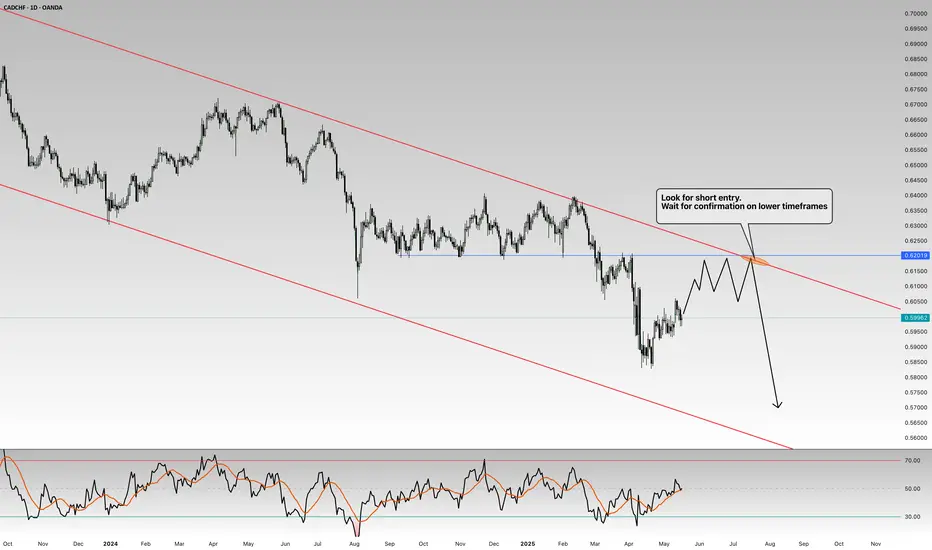Click the 0.58000 price axis label
The height and width of the screenshot is (550, 932).
(x=915, y=377)
